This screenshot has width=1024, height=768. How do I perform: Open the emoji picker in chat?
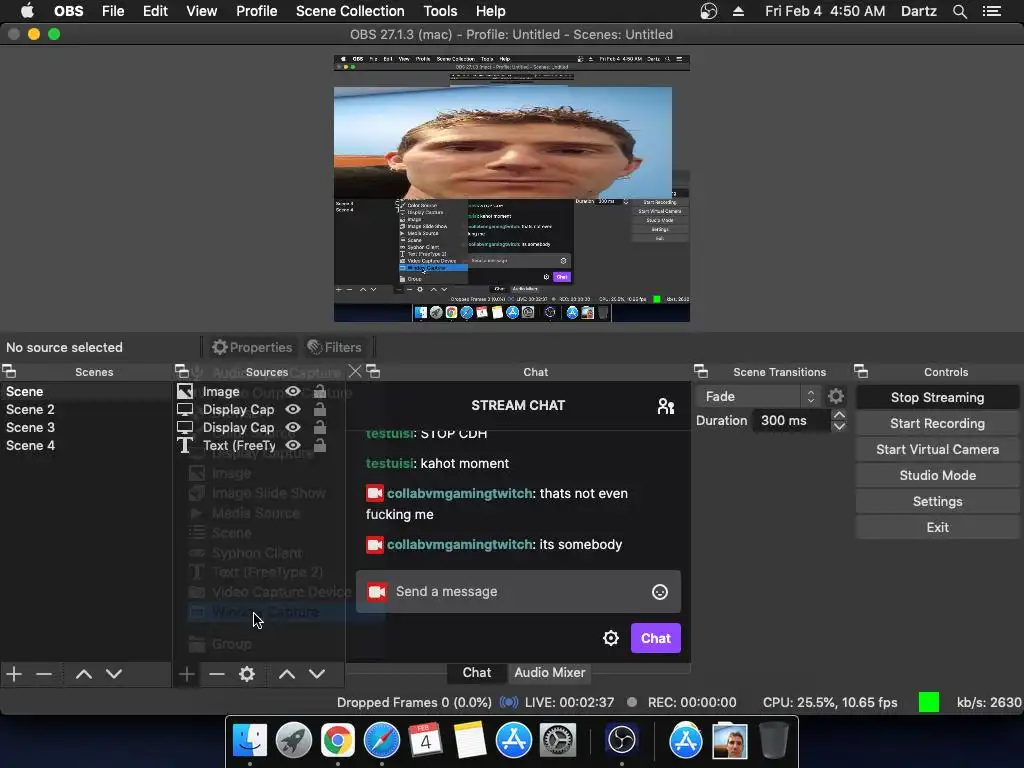pyautogui.click(x=660, y=592)
